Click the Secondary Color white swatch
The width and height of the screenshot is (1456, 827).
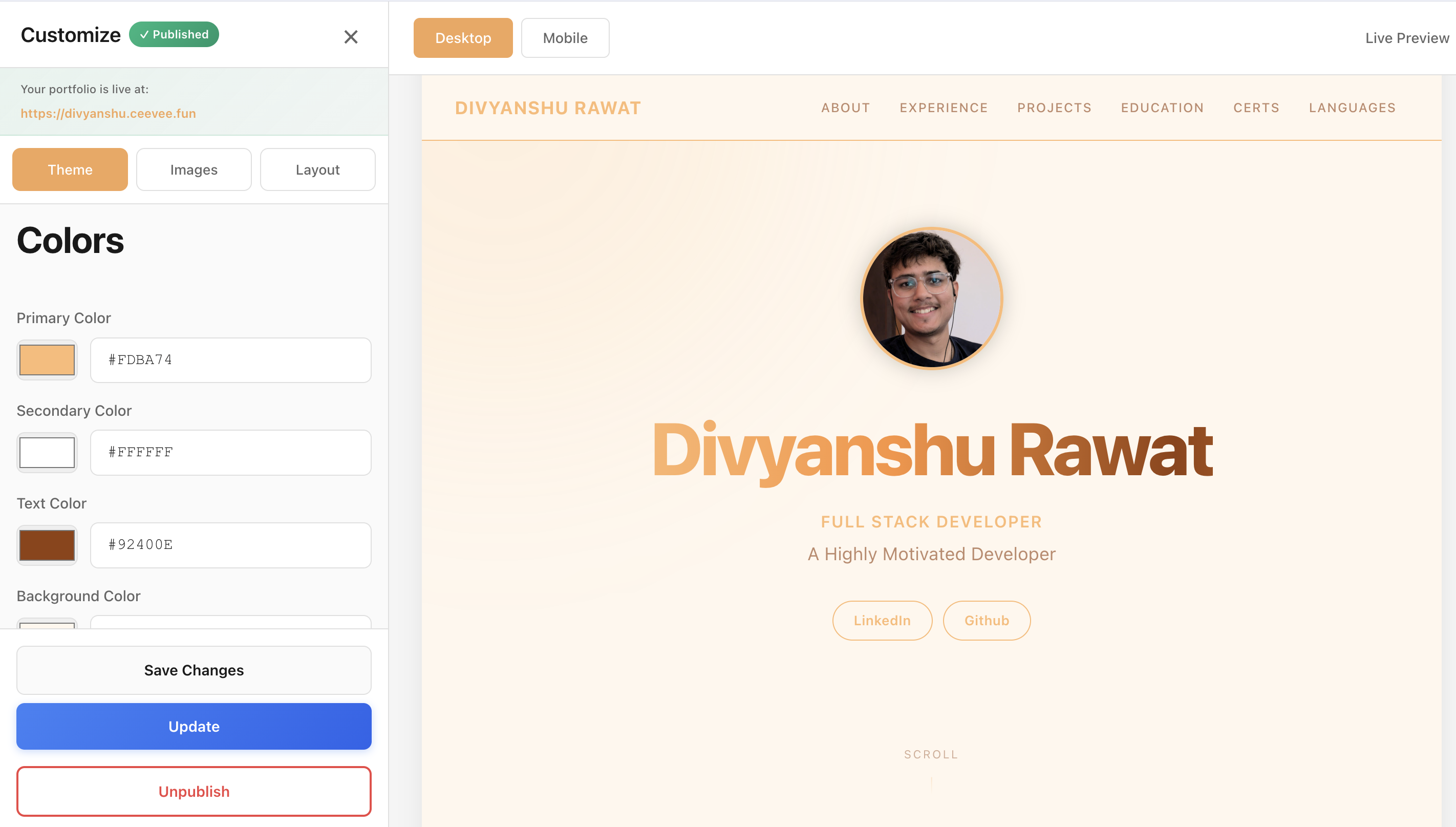47,452
